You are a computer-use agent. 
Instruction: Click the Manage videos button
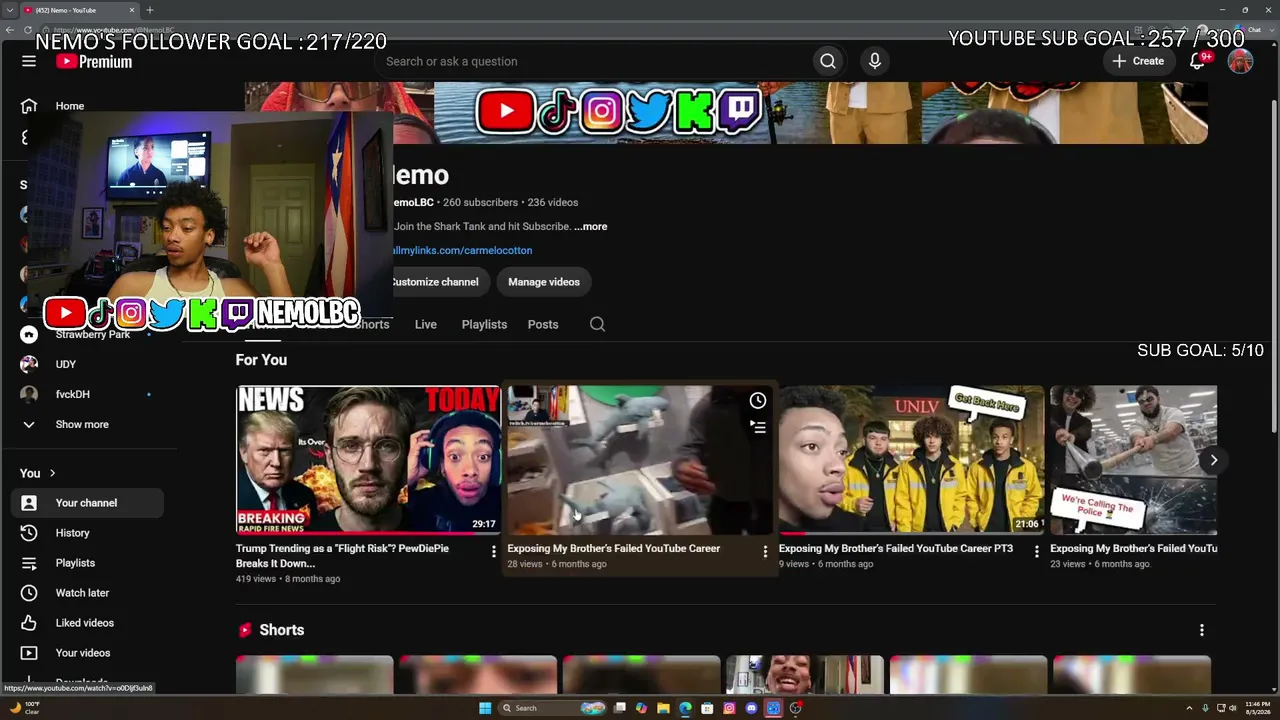pyautogui.click(x=544, y=282)
